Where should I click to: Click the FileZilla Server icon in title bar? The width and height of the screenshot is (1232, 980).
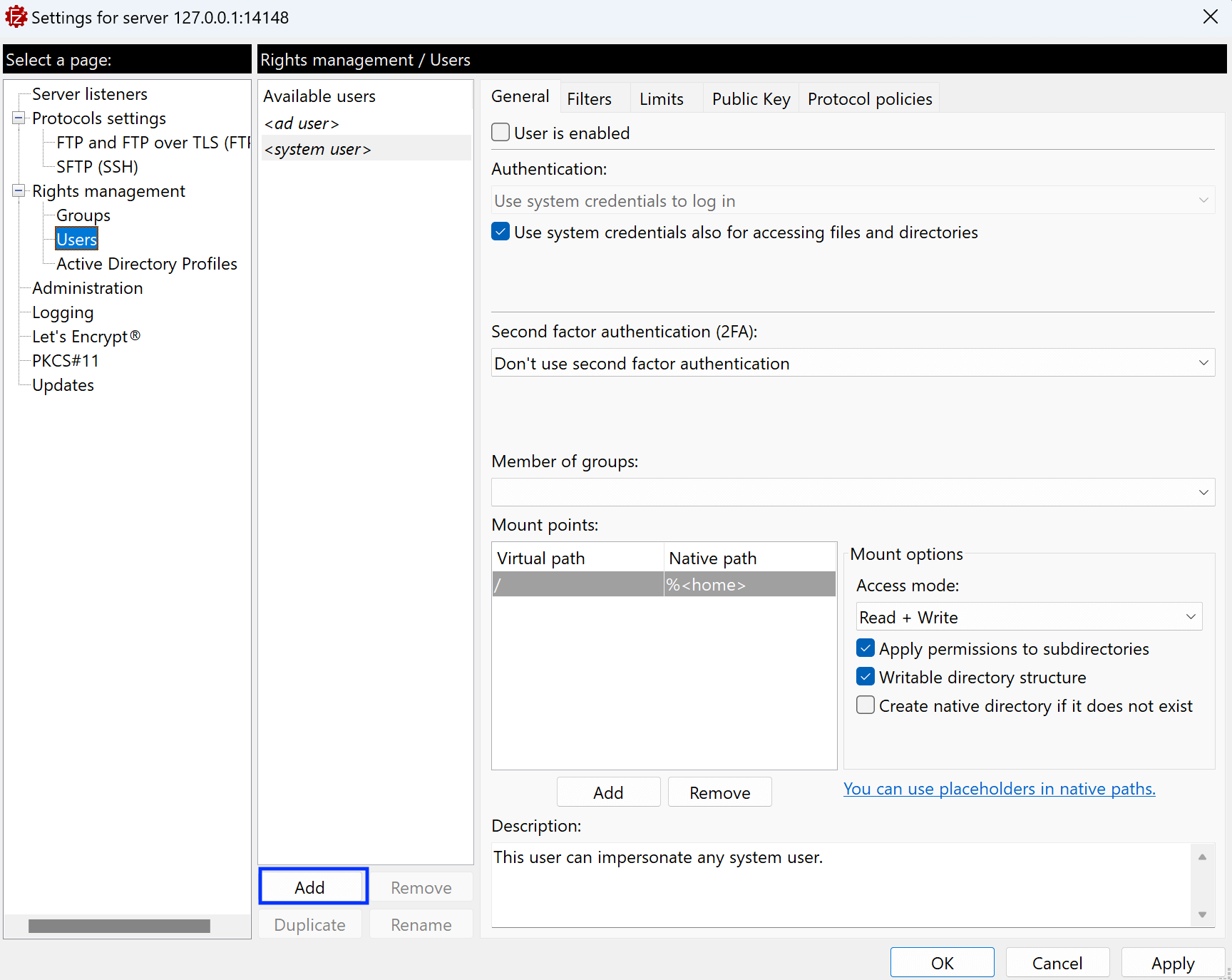click(16, 17)
